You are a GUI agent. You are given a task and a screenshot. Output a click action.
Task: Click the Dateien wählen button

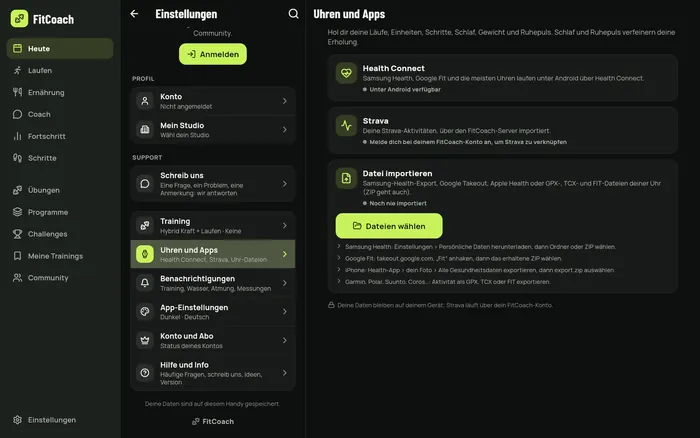pyautogui.click(x=389, y=226)
